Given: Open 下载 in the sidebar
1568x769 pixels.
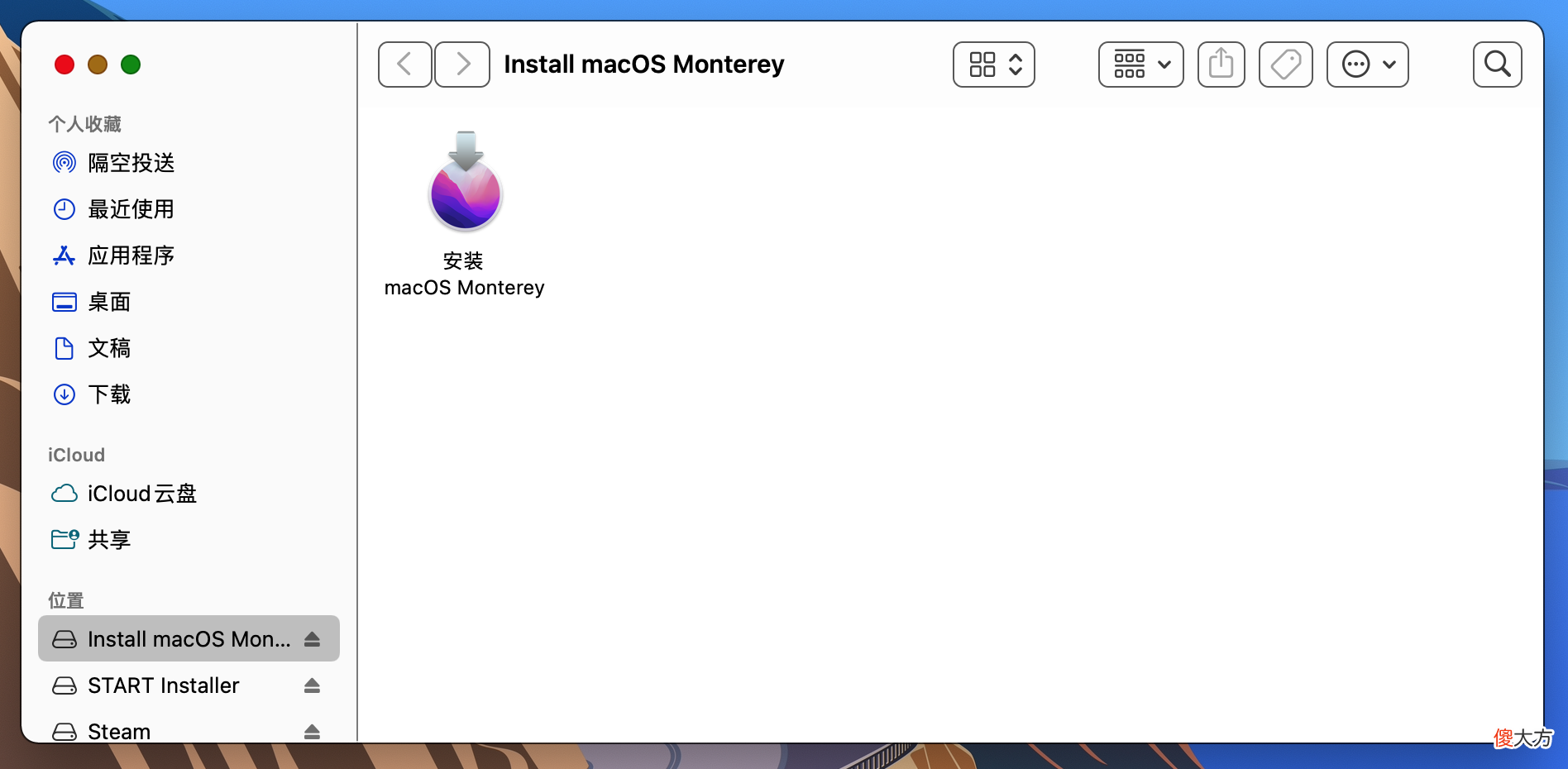Looking at the screenshot, I should point(189,394).
